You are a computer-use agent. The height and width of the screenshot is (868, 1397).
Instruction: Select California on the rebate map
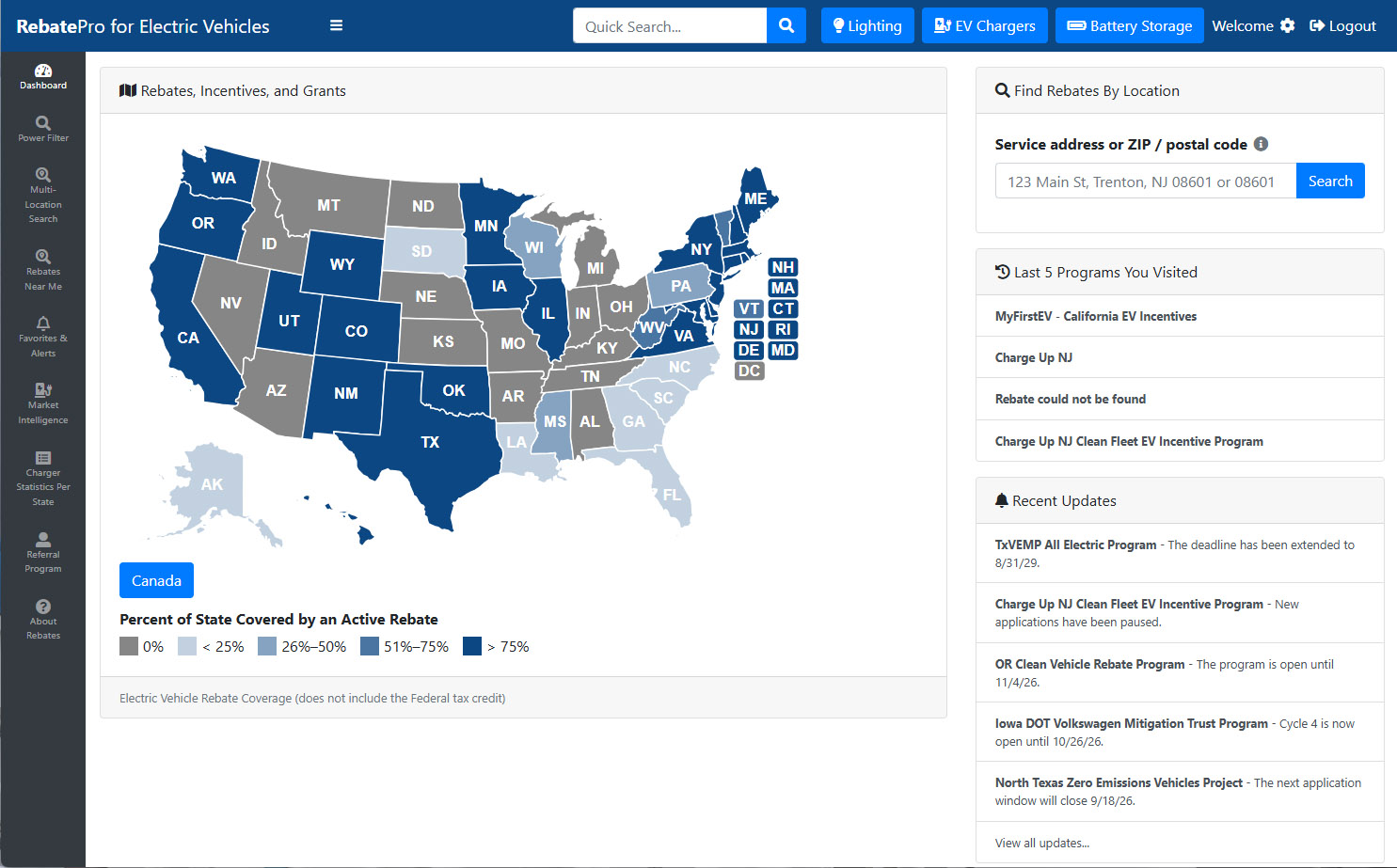click(188, 338)
